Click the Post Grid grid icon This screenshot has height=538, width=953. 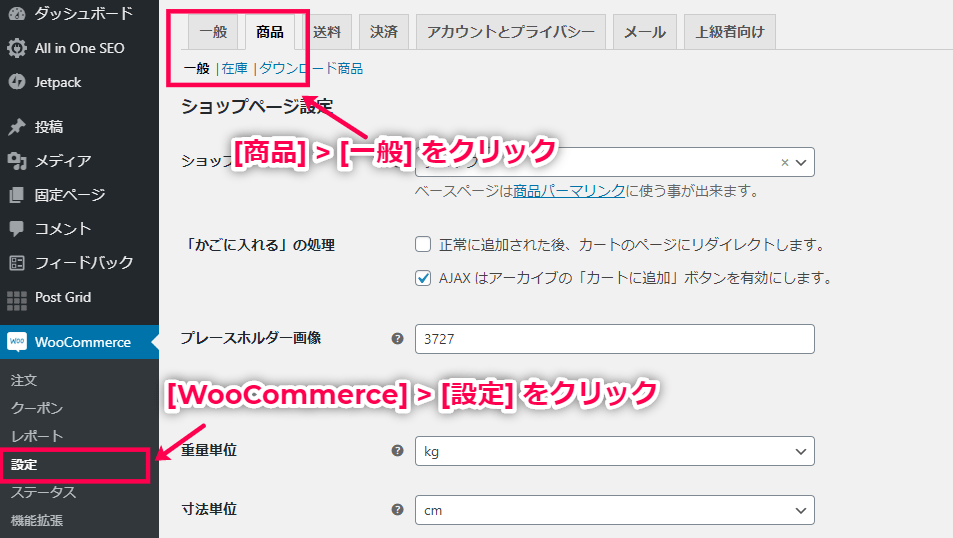pos(17,300)
